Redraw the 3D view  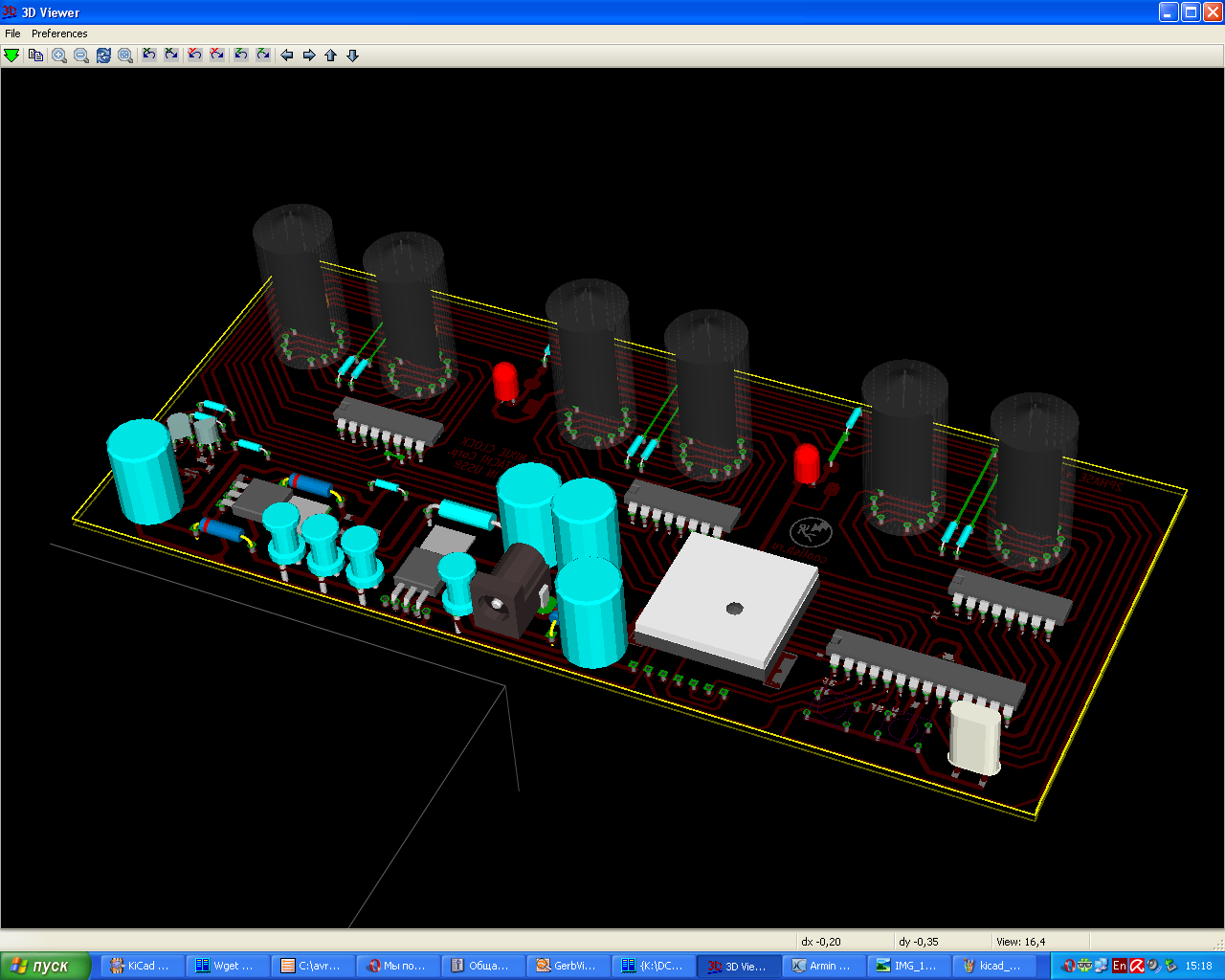[x=103, y=56]
